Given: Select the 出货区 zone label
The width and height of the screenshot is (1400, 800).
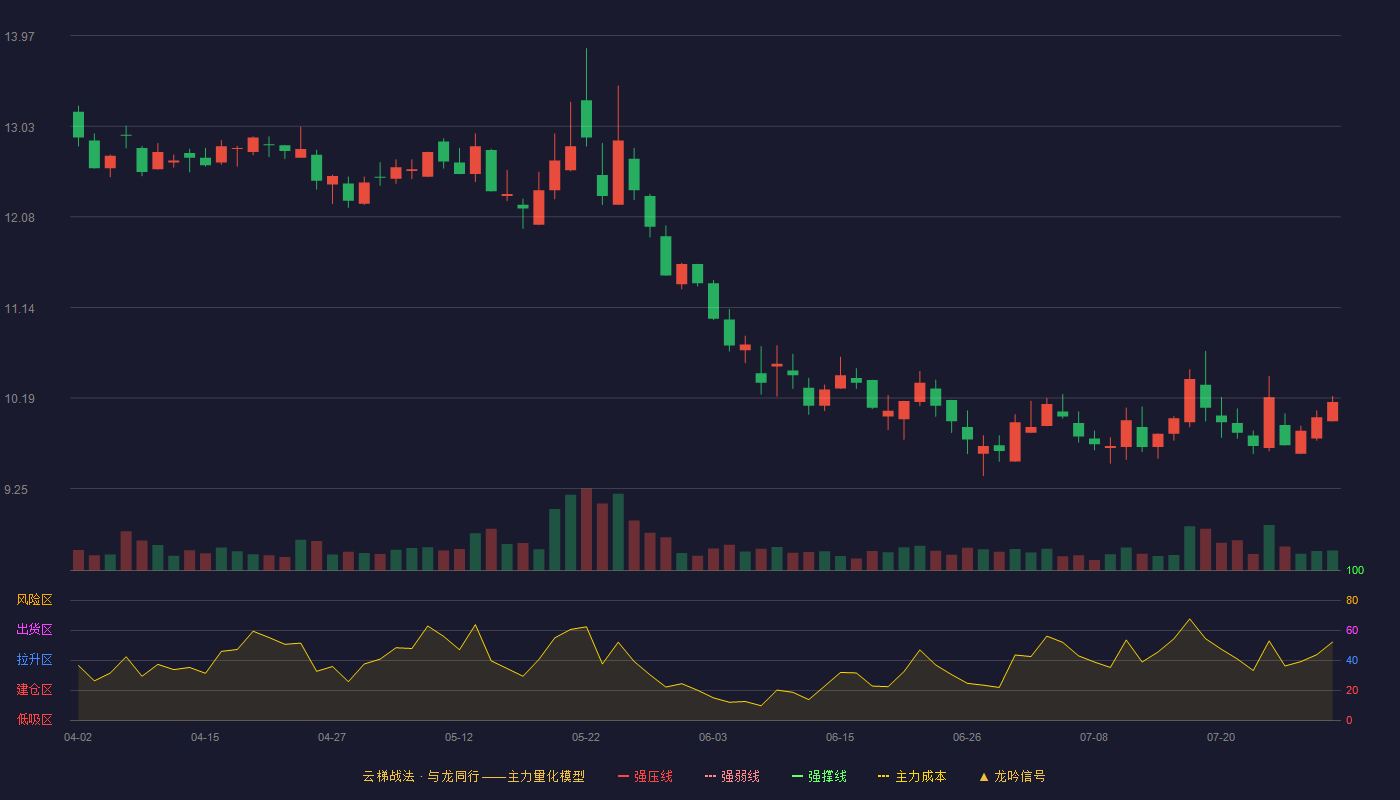Looking at the screenshot, I should [x=34, y=630].
